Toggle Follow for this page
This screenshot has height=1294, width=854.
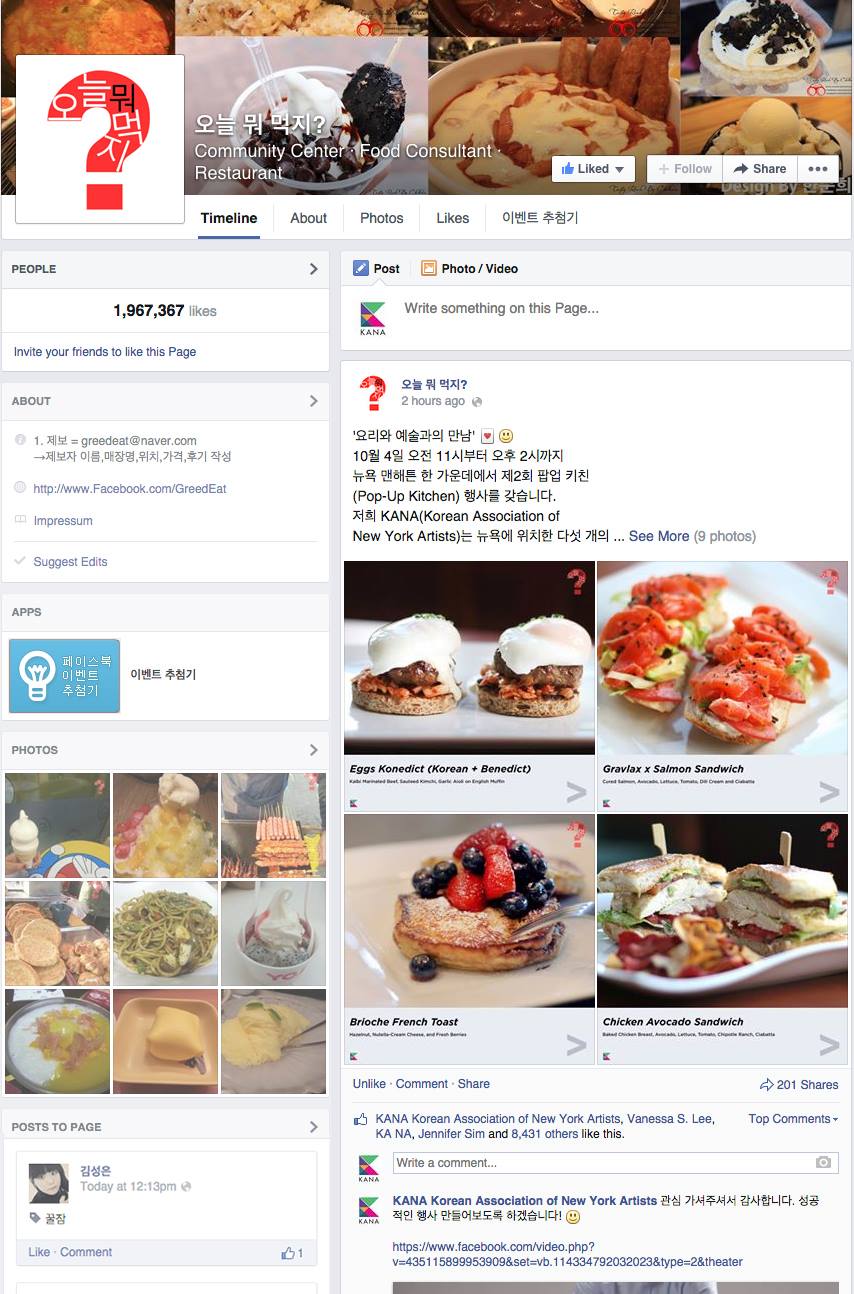[x=685, y=169]
